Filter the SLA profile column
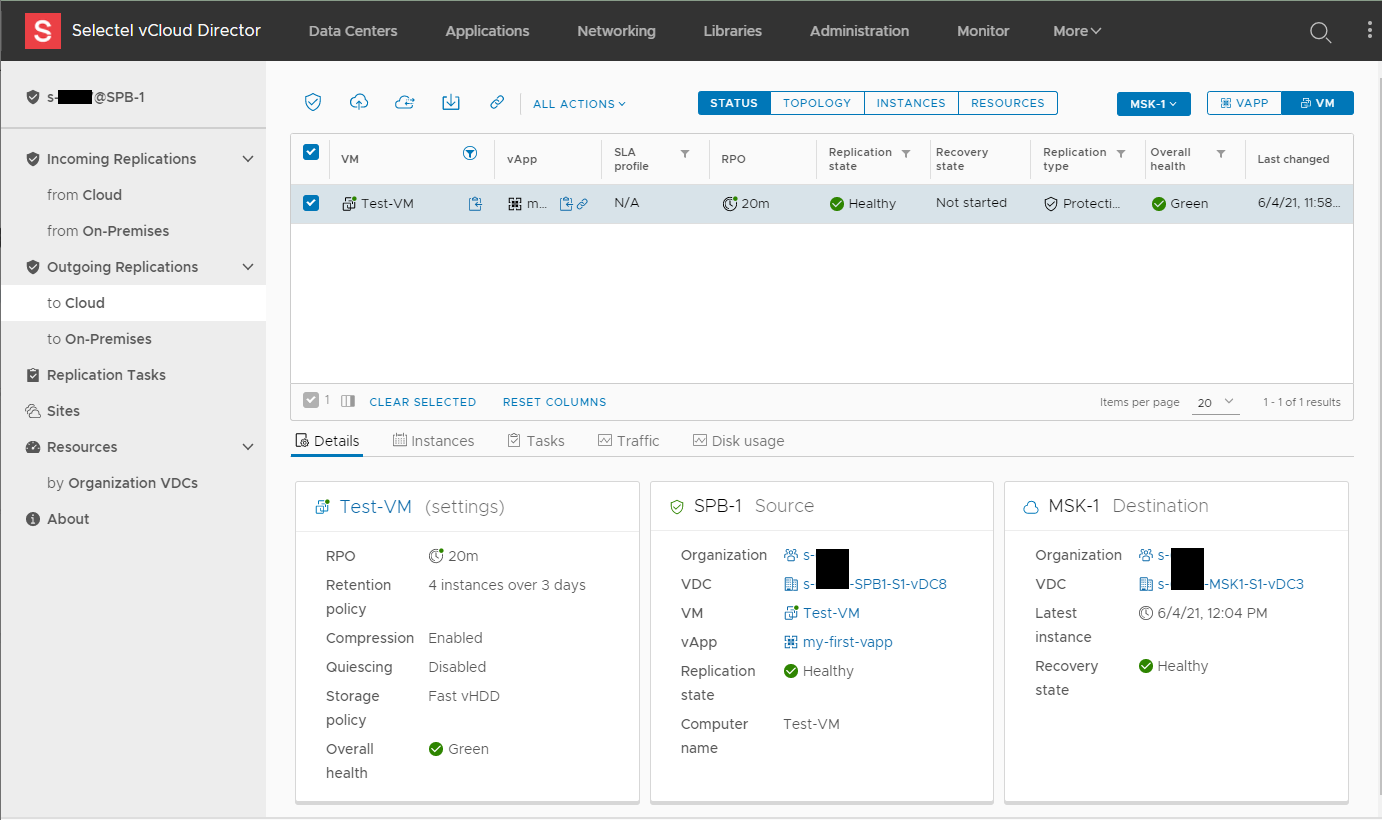This screenshot has width=1382, height=820. tap(685, 153)
